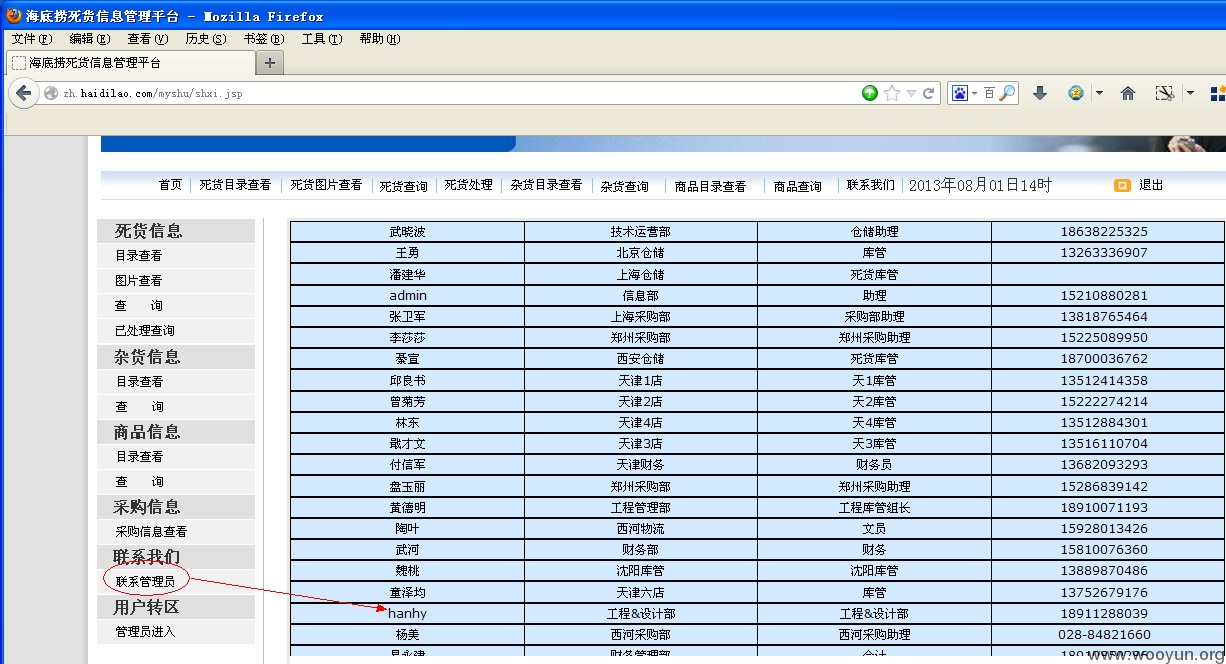The image size is (1226, 664).
Task: Click the orange logout icon
Action: (1122, 185)
